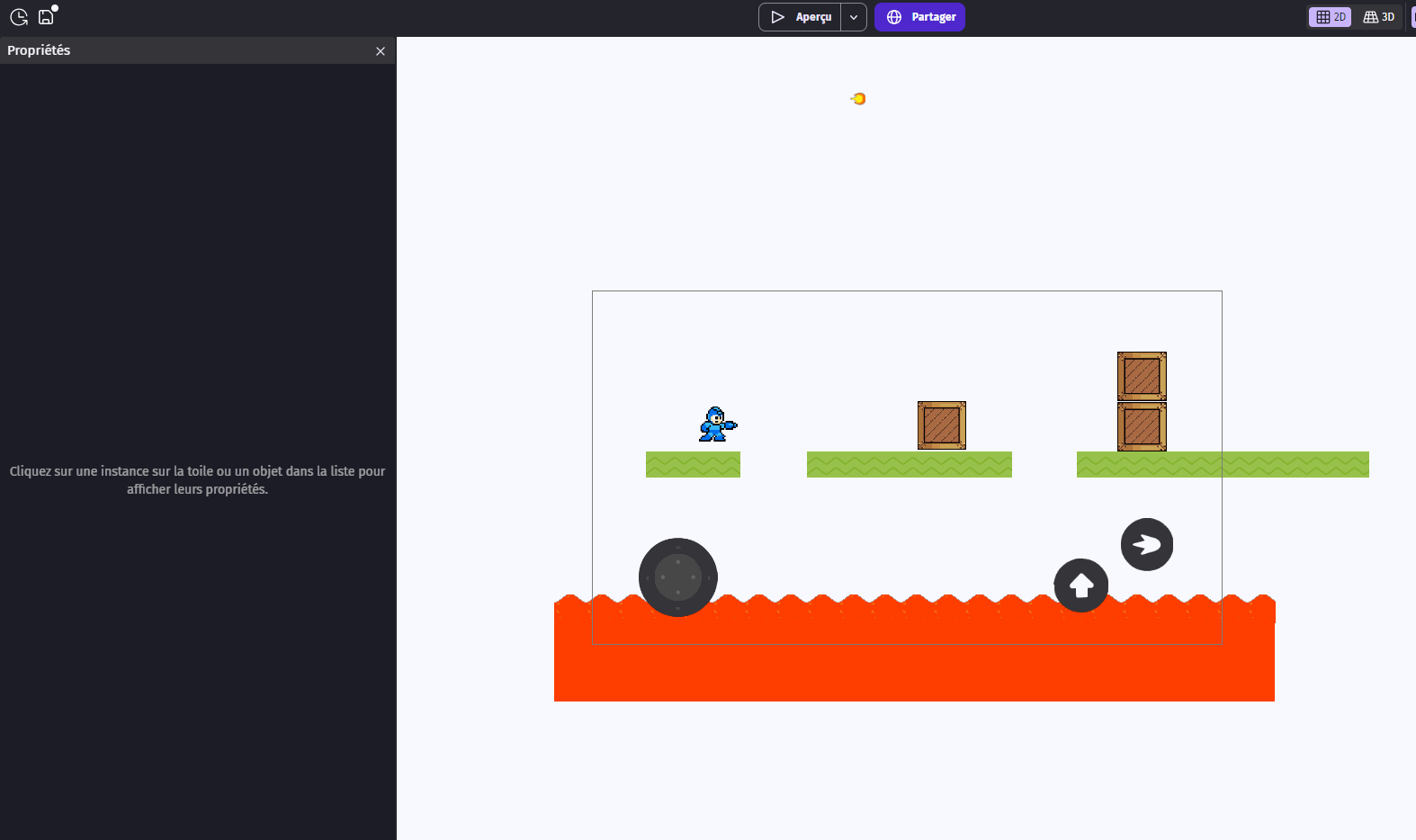Select the fireball object above the scene
Screen dimensions: 1416x840
coord(859,99)
